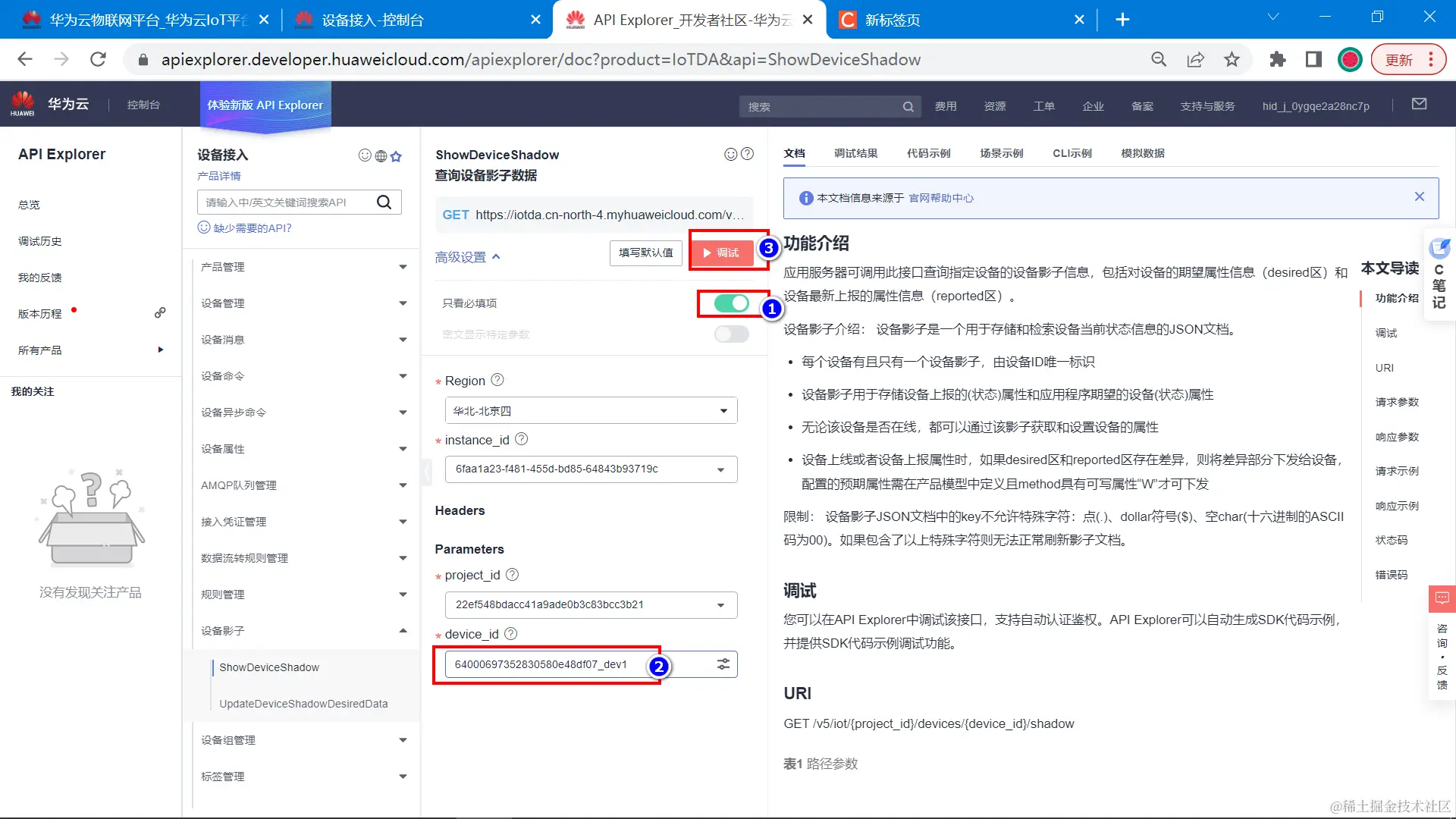Click the browser back arrow
This screenshot has width=1456, height=819.
click(x=25, y=59)
